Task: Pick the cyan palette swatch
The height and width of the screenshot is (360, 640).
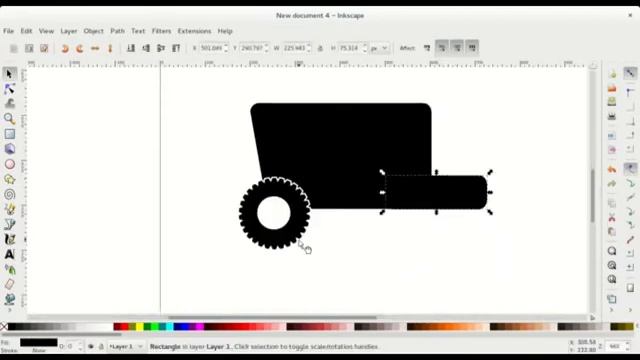Action: pos(169,327)
